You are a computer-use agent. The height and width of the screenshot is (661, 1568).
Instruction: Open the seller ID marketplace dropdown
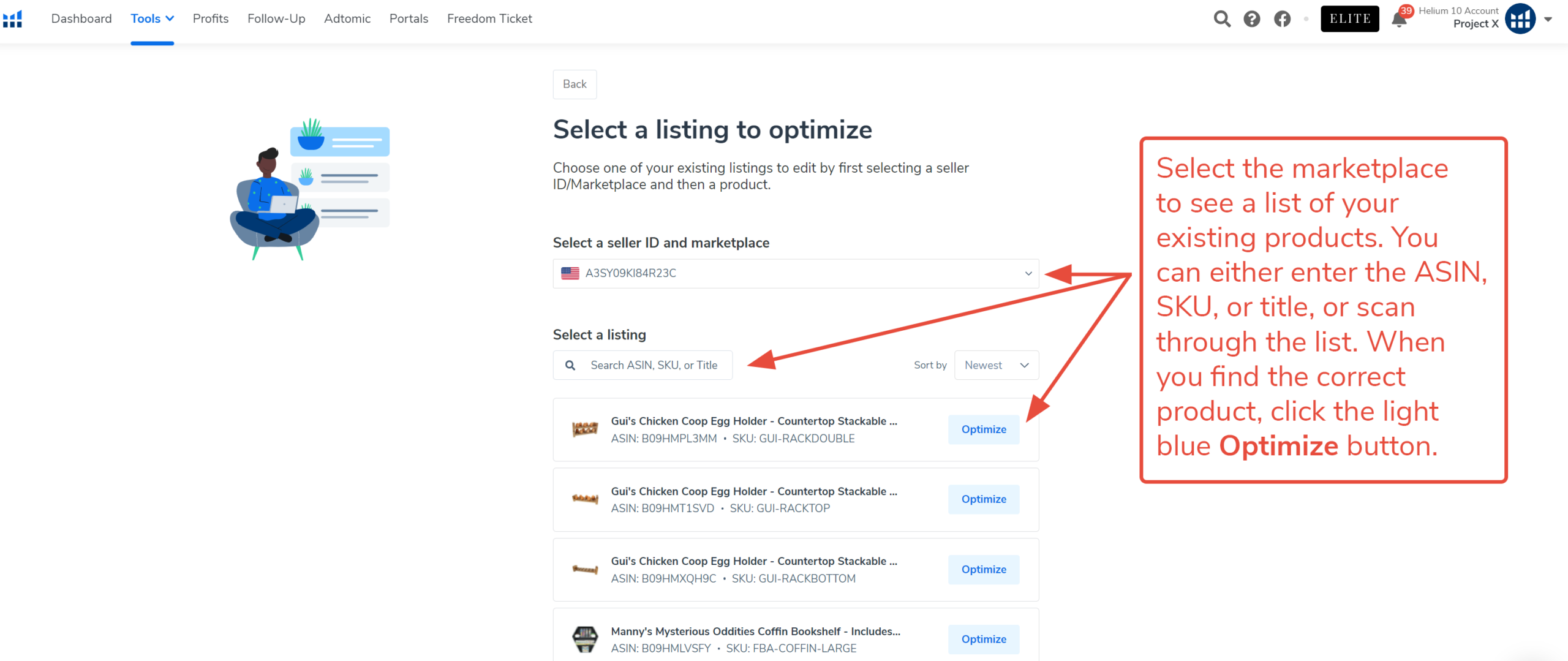795,273
